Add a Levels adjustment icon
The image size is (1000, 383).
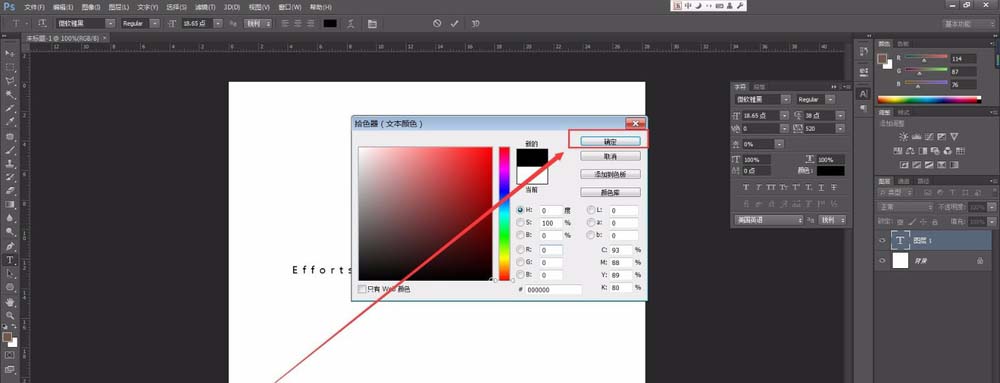(916, 136)
